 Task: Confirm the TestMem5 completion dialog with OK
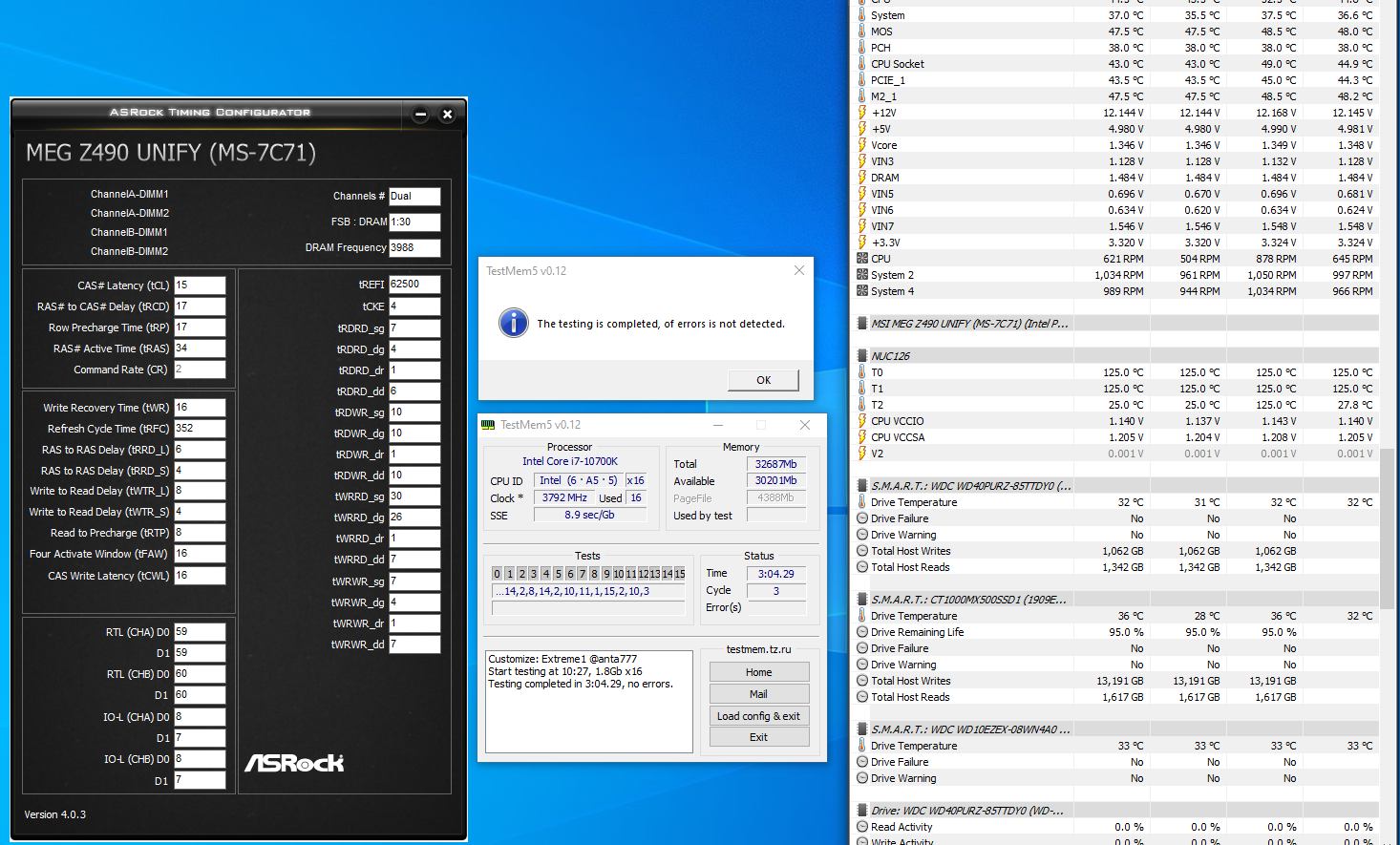click(x=763, y=380)
